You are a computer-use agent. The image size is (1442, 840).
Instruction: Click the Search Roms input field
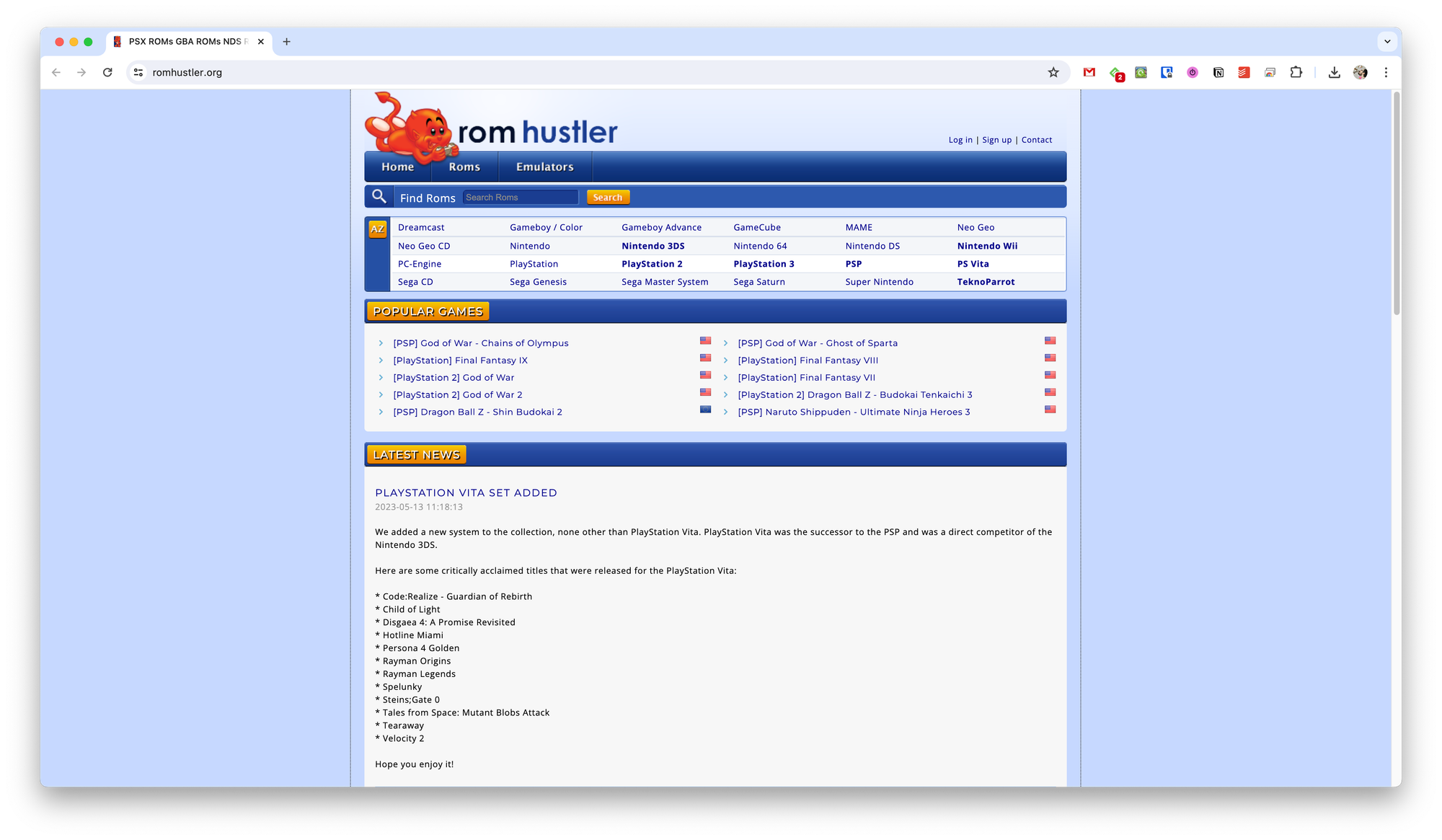point(521,197)
